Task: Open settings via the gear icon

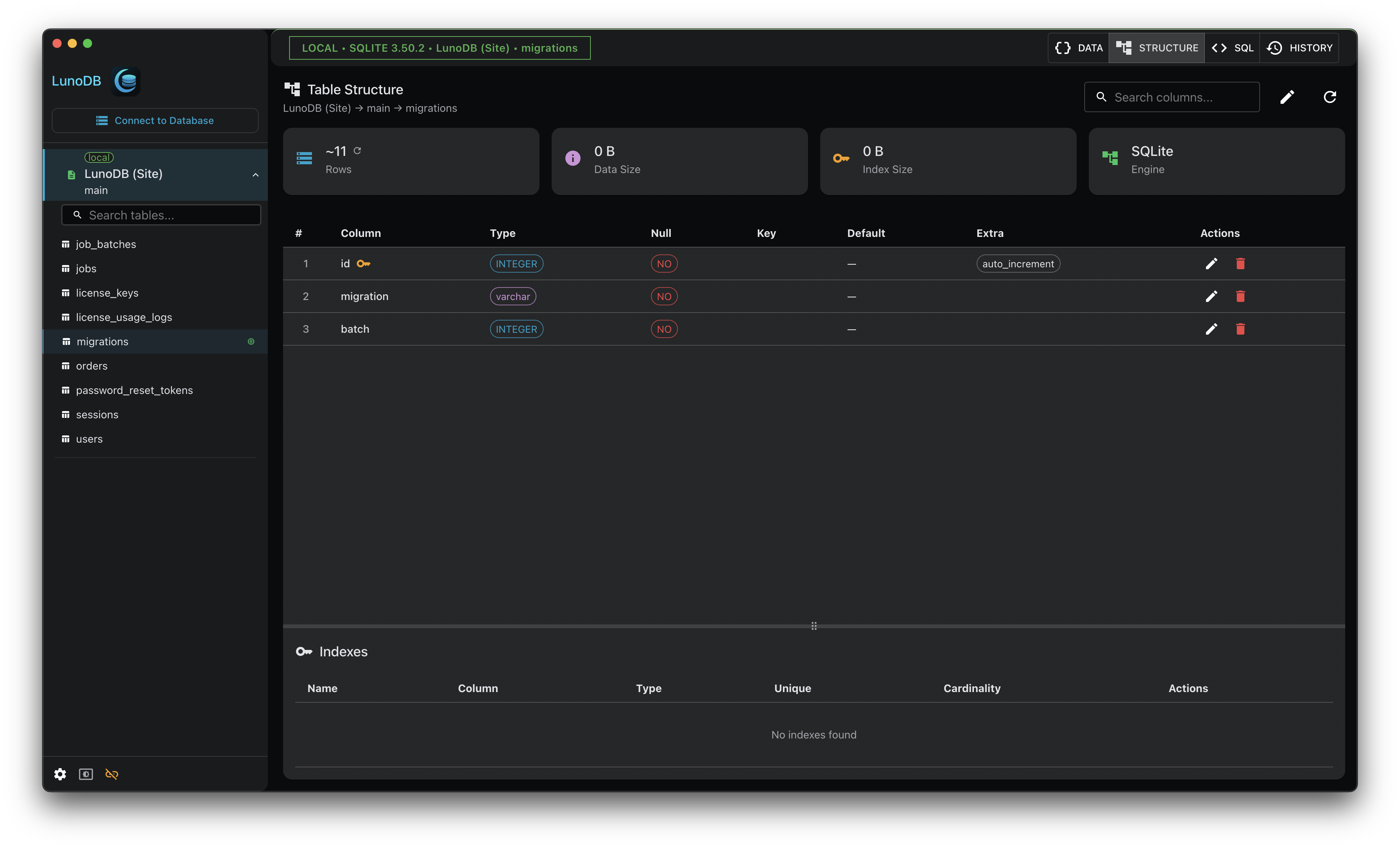Action: click(60, 773)
